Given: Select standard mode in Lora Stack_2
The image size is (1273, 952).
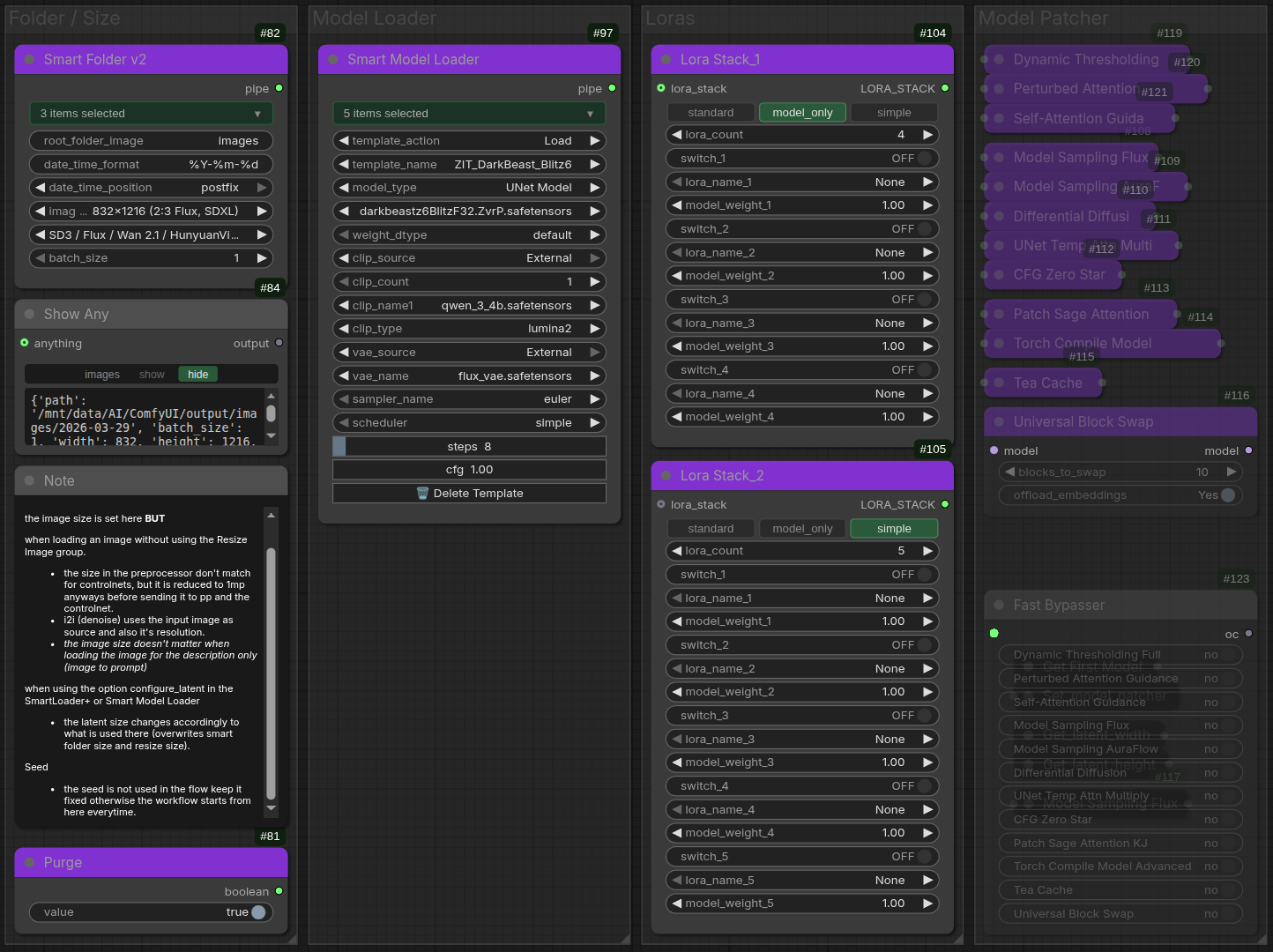Looking at the screenshot, I should 711,529.
